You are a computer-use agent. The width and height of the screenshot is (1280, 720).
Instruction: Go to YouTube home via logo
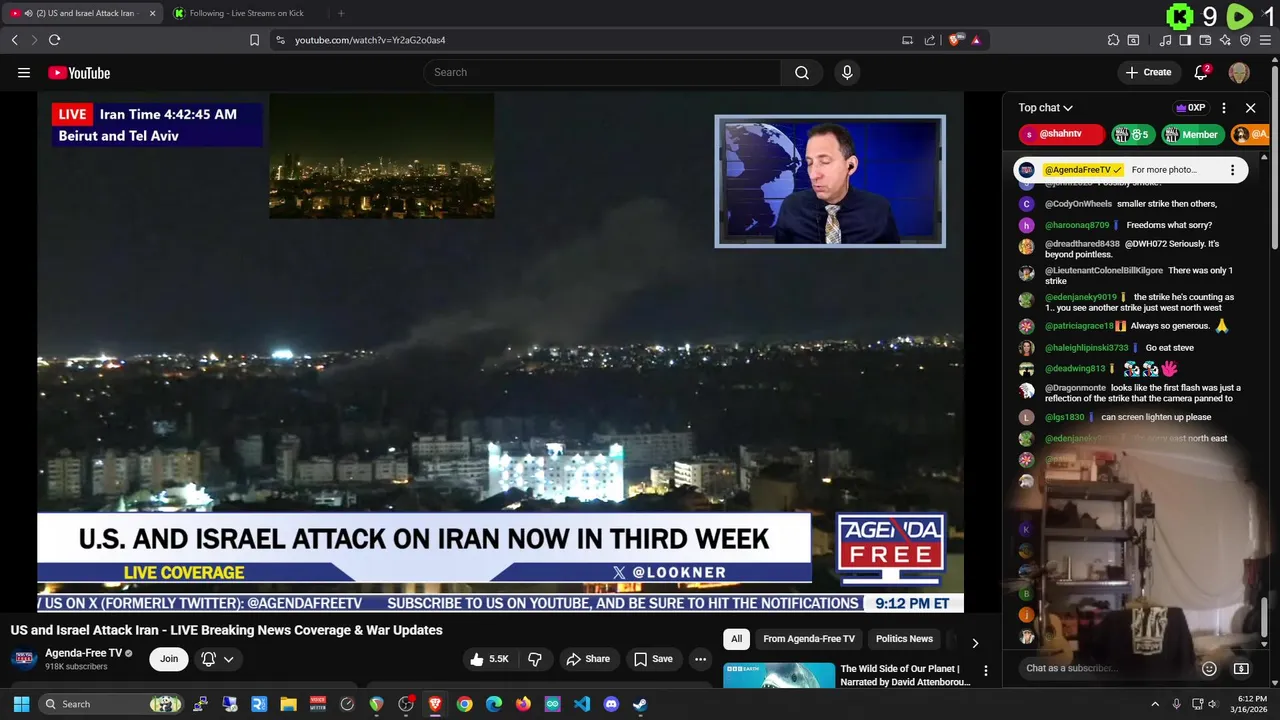(x=79, y=72)
